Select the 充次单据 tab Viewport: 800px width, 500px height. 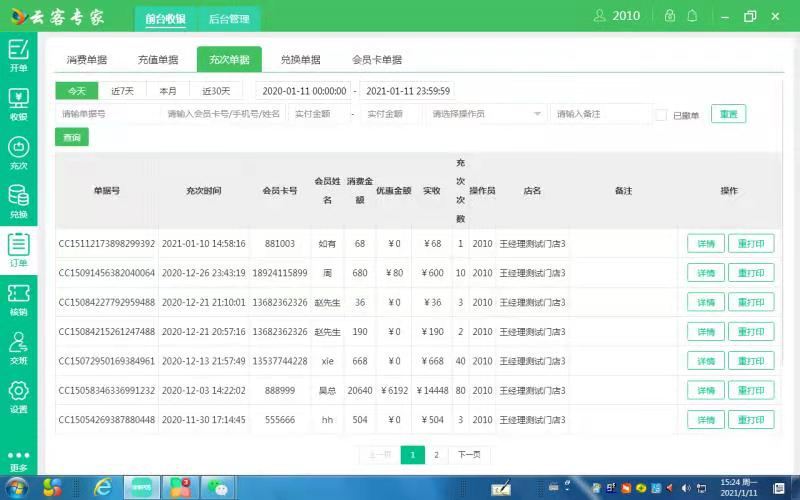229,60
